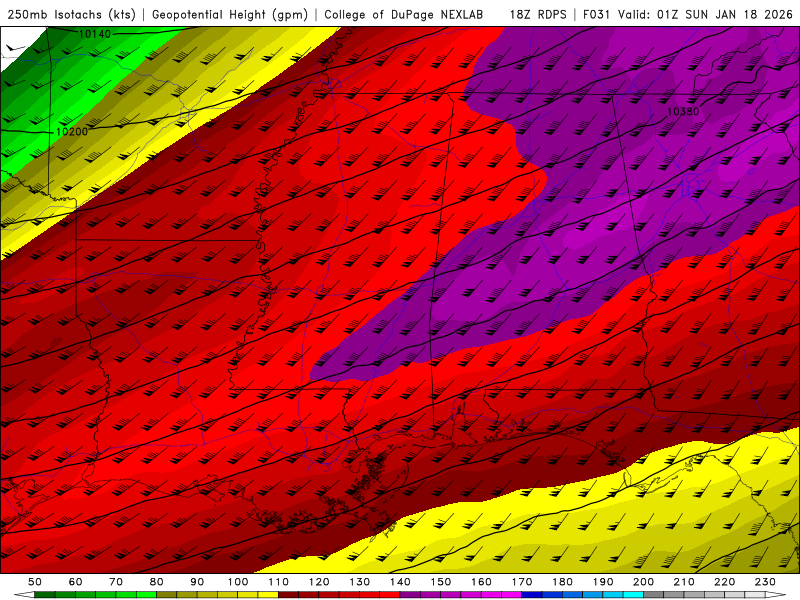Image resolution: width=800 pixels, height=600 pixels.
Task: Select the '170' tick label on the legend
Action: pyautogui.click(x=522, y=582)
